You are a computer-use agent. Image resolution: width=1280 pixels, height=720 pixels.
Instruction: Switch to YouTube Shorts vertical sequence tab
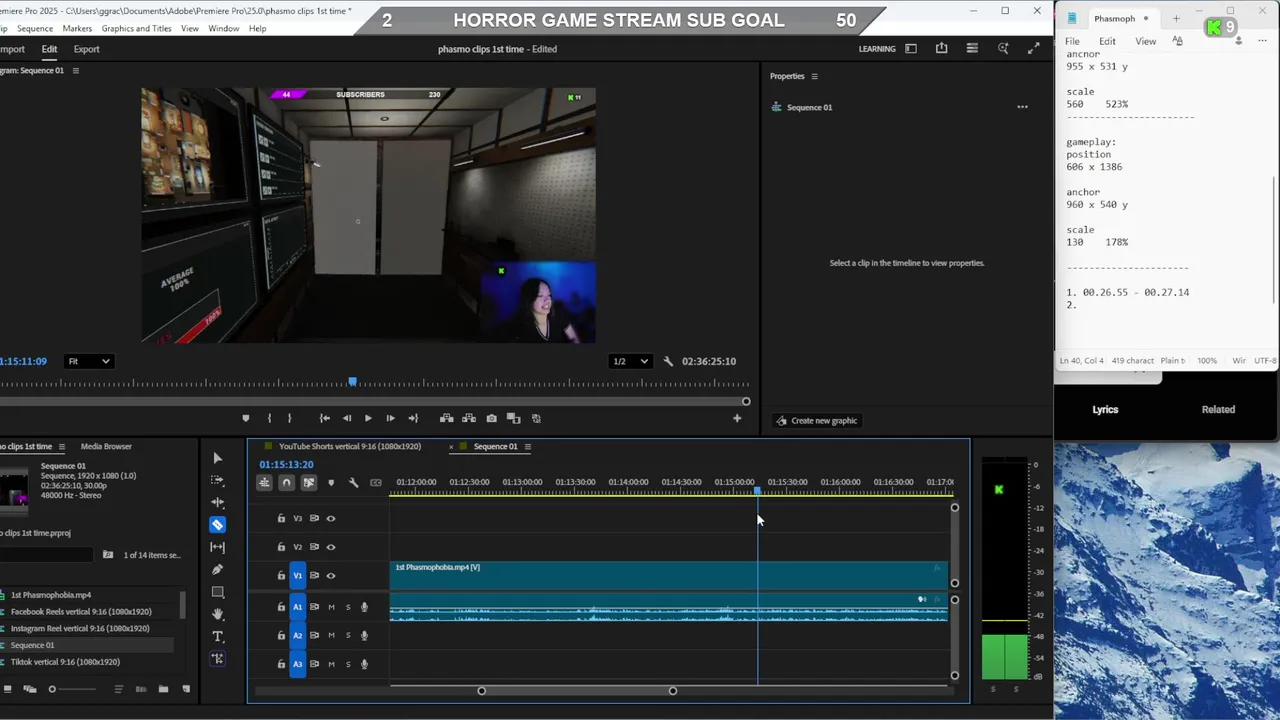click(350, 446)
